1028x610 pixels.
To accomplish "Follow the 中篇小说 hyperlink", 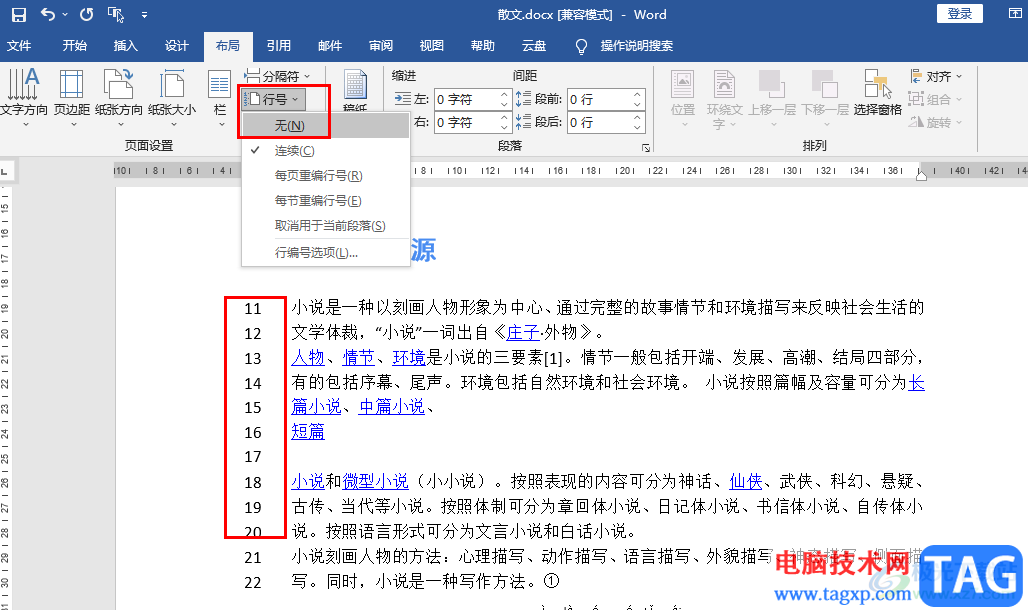I will [x=392, y=407].
